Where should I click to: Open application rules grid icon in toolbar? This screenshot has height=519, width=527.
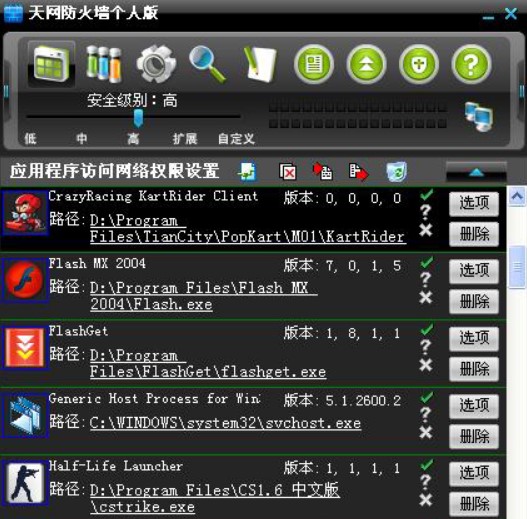[51, 64]
